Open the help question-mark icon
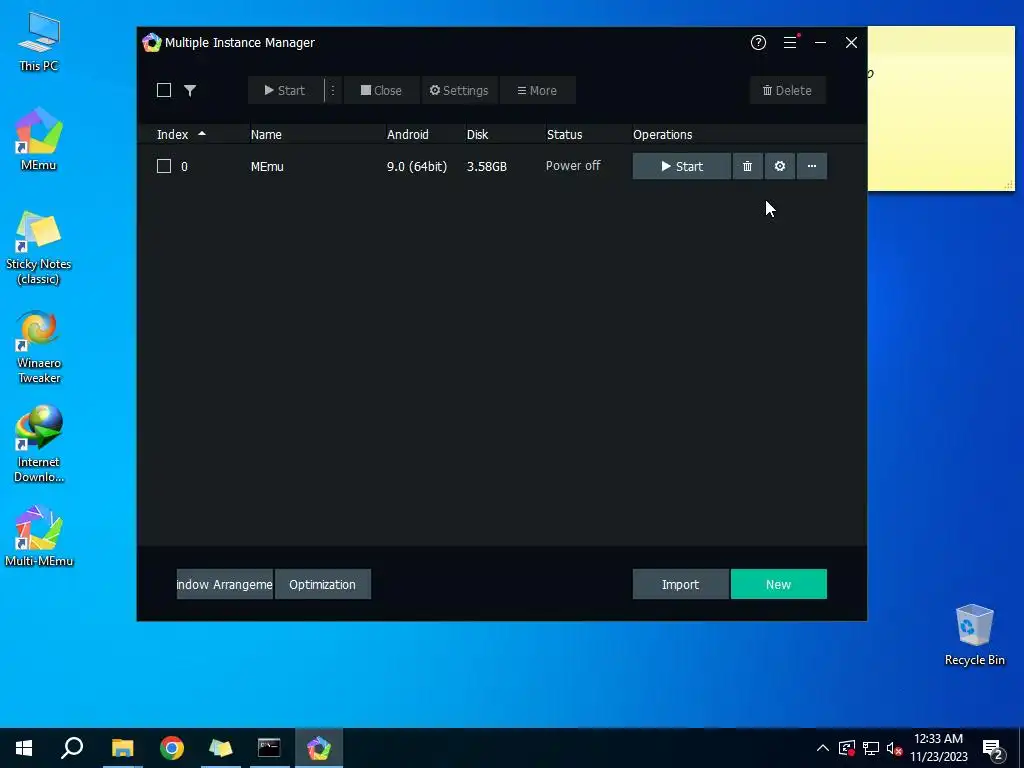This screenshot has height=768, width=1024. pyautogui.click(x=758, y=42)
